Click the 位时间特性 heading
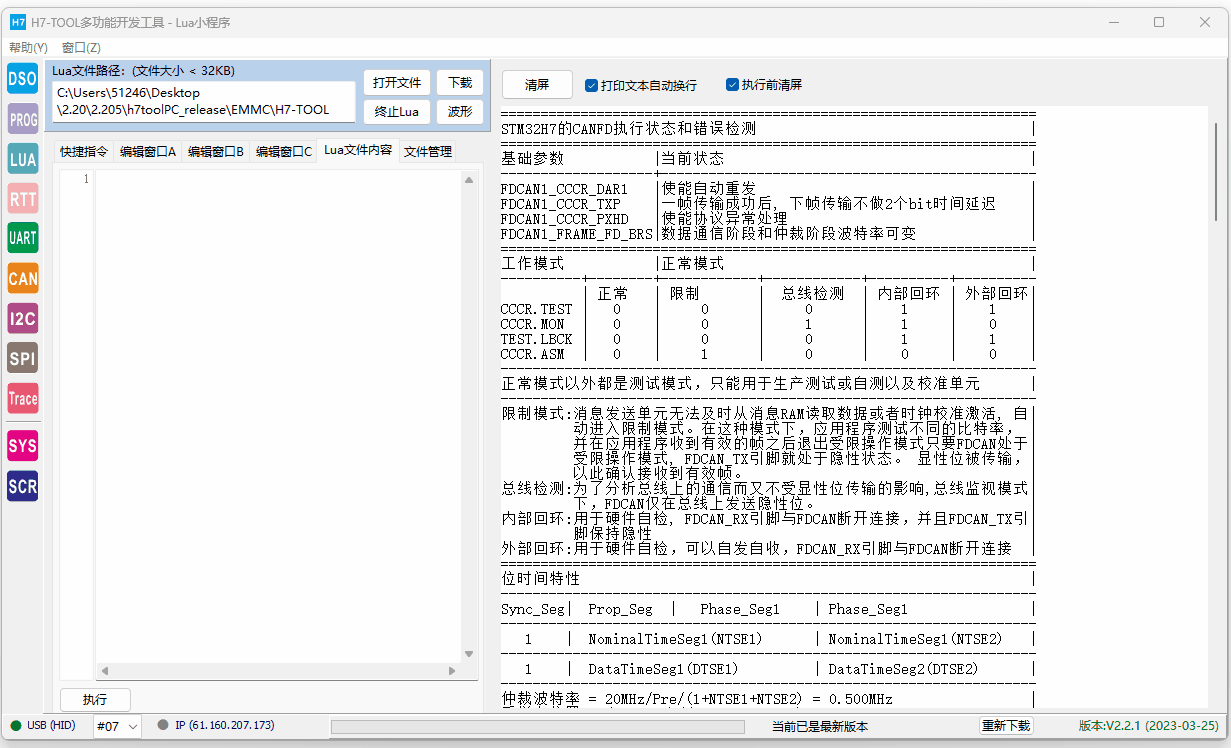The height and width of the screenshot is (748, 1231). pyautogui.click(x=540, y=579)
